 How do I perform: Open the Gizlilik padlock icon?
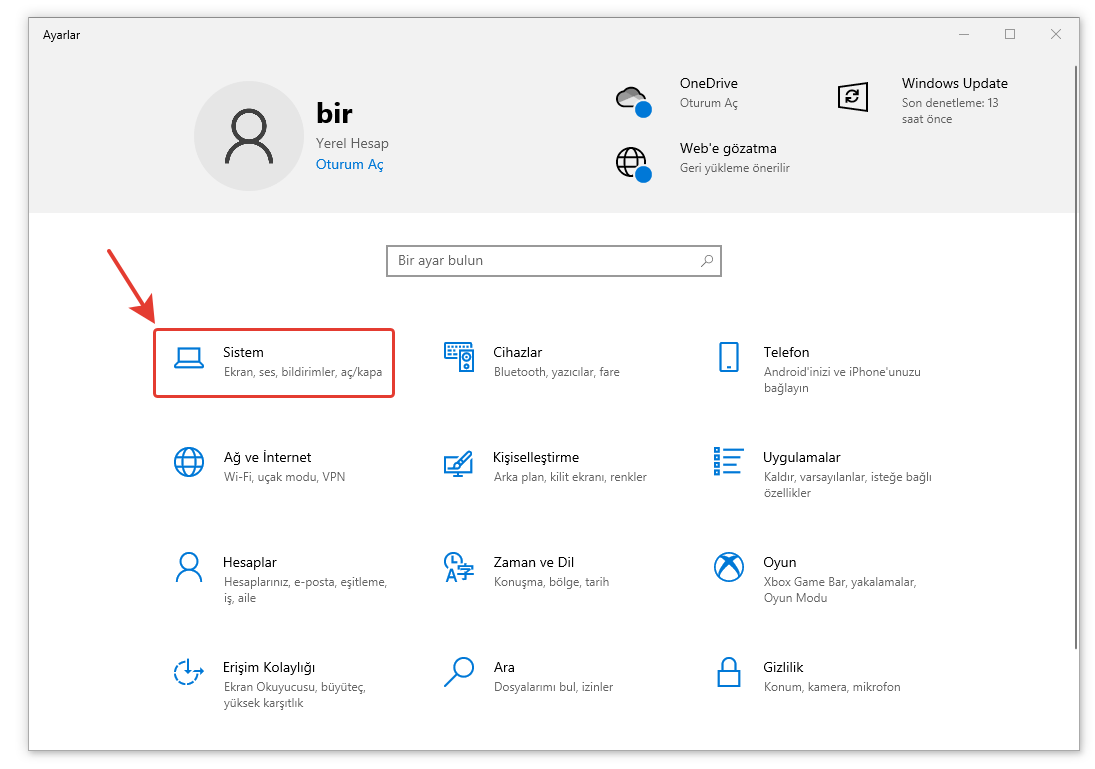coord(728,672)
